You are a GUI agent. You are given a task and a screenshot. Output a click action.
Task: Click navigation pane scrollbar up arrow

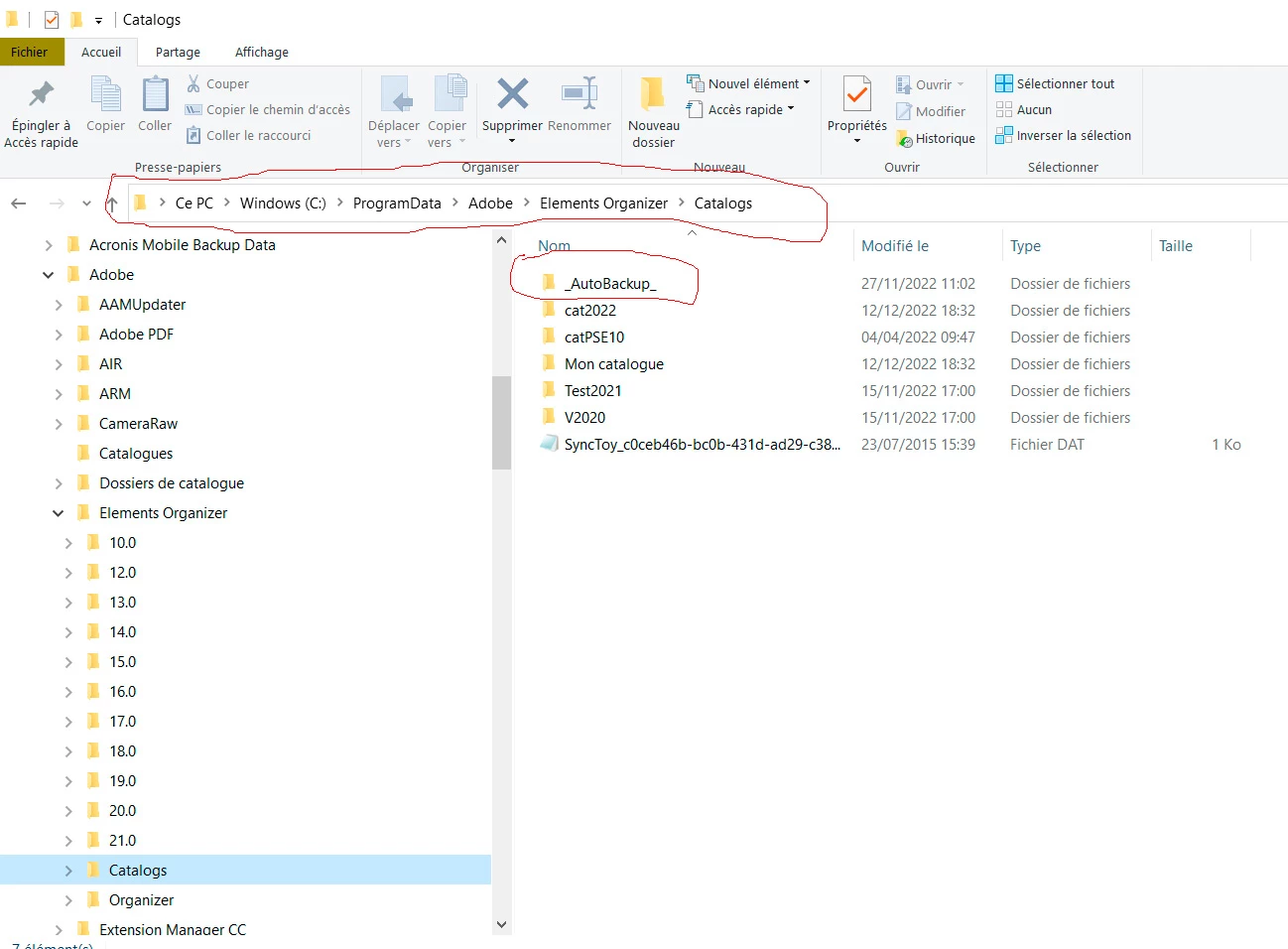[501, 240]
